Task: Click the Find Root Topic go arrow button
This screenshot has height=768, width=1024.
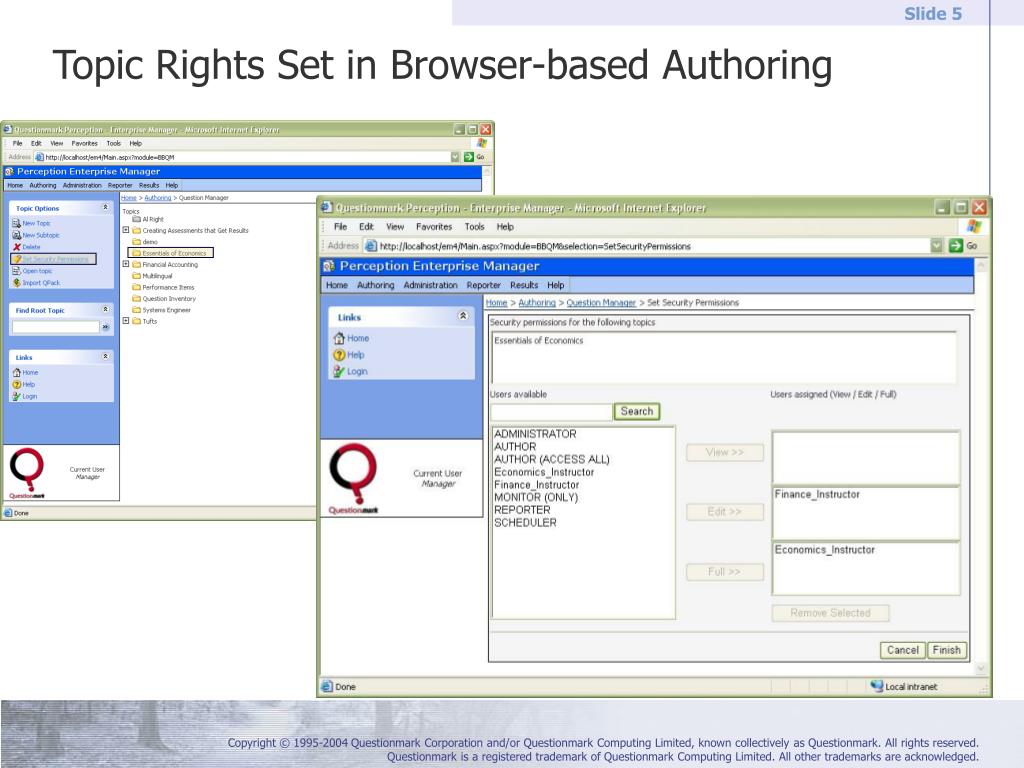Action: tap(105, 327)
